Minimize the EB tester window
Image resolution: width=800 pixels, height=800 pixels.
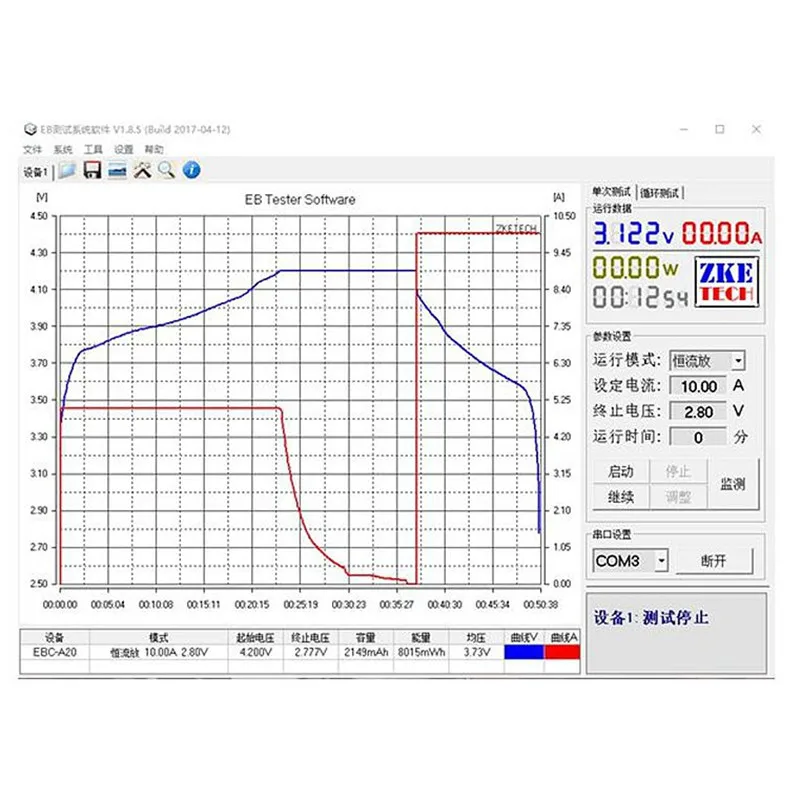(684, 130)
